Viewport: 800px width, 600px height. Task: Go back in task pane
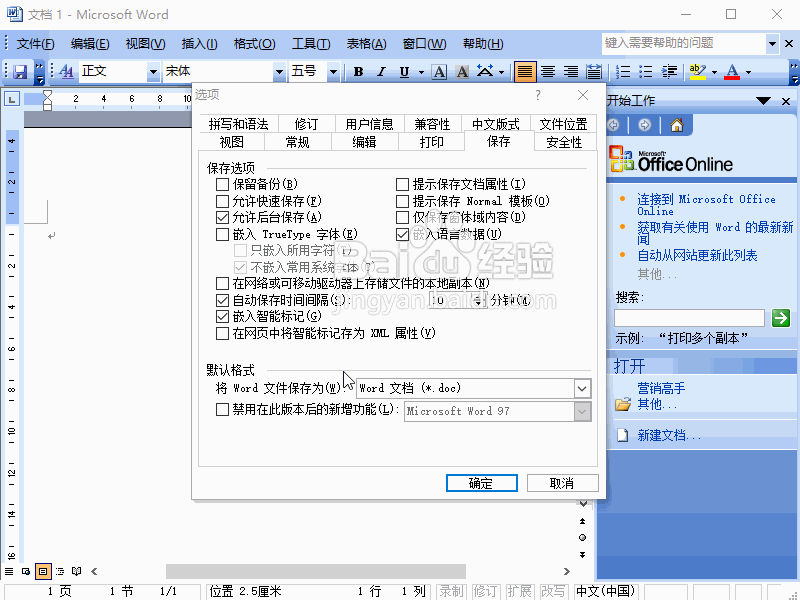coord(614,125)
